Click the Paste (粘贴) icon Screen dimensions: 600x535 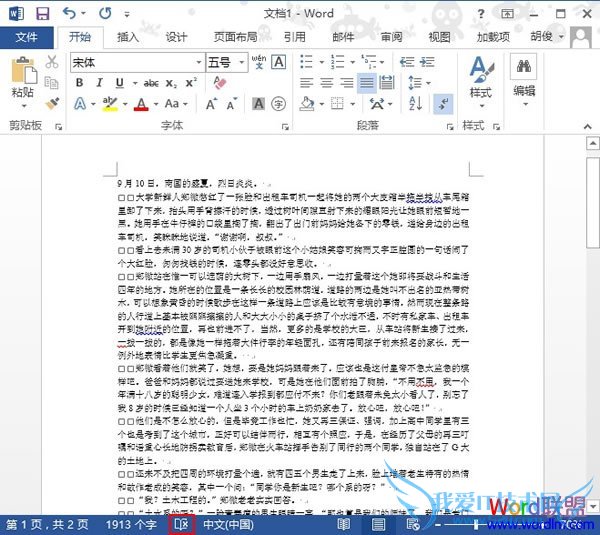pos(22,76)
